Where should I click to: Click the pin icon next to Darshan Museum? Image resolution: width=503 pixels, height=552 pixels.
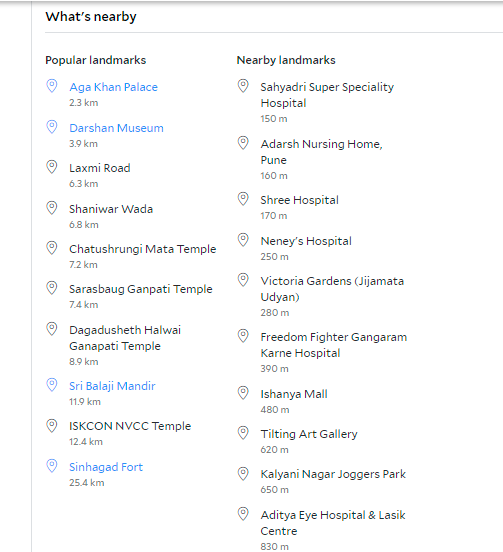coord(52,127)
